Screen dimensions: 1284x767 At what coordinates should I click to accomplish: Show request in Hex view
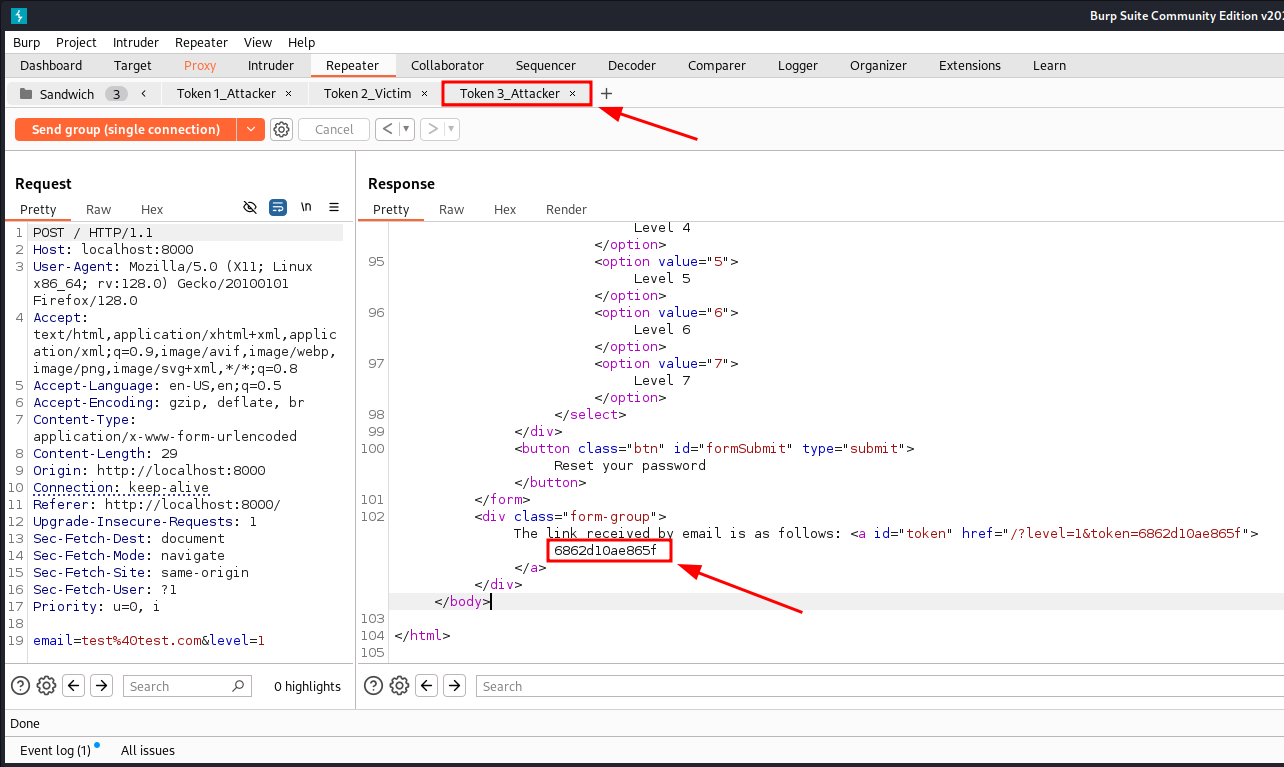tap(152, 209)
